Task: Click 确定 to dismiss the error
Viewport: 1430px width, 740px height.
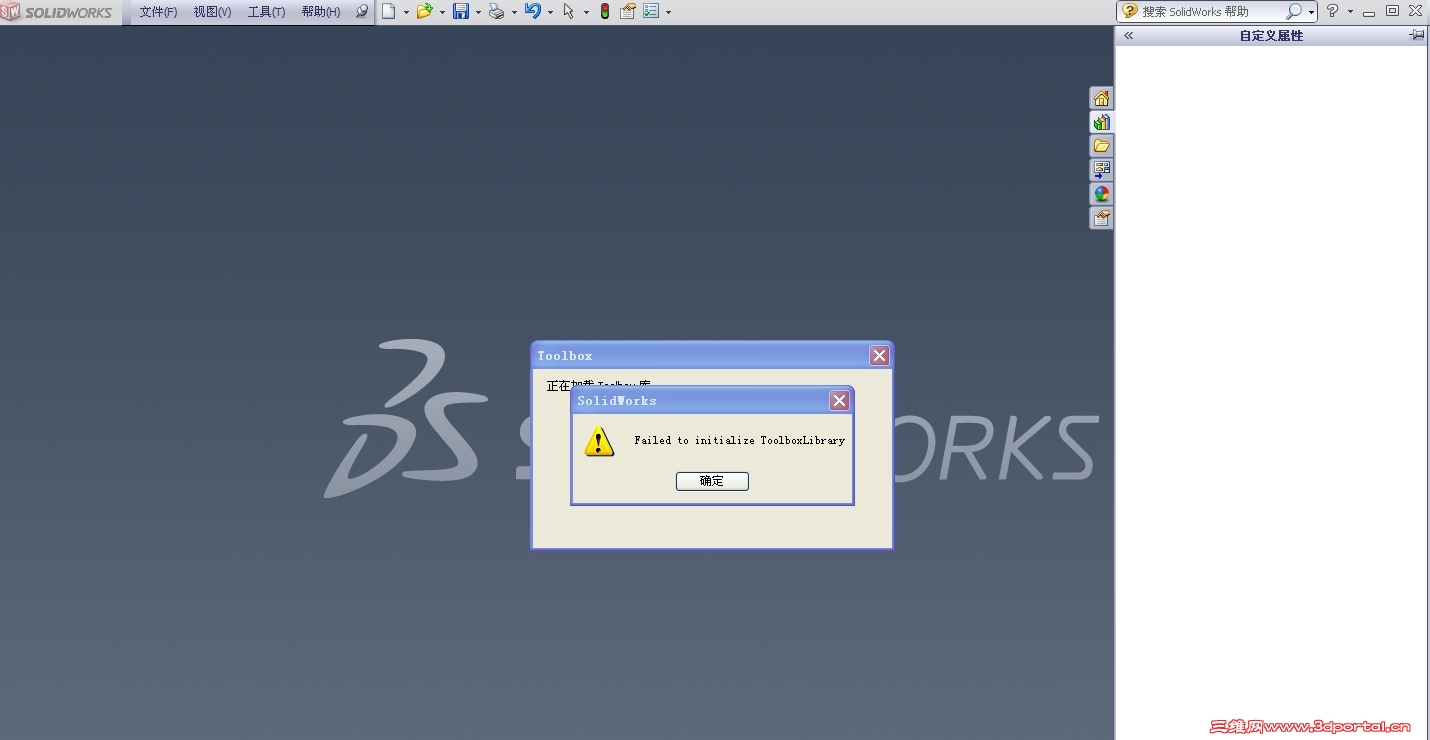Action: click(712, 481)
